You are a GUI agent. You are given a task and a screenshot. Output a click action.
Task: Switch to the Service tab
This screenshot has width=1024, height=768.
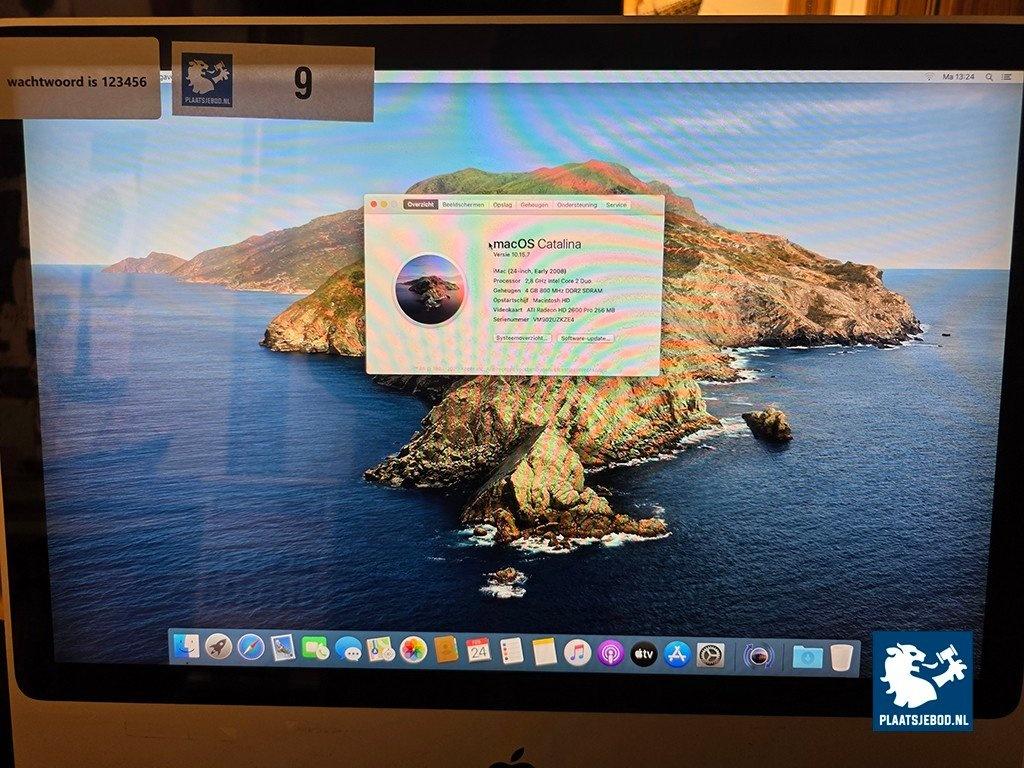pyautogui.click(x=616, y=205)
